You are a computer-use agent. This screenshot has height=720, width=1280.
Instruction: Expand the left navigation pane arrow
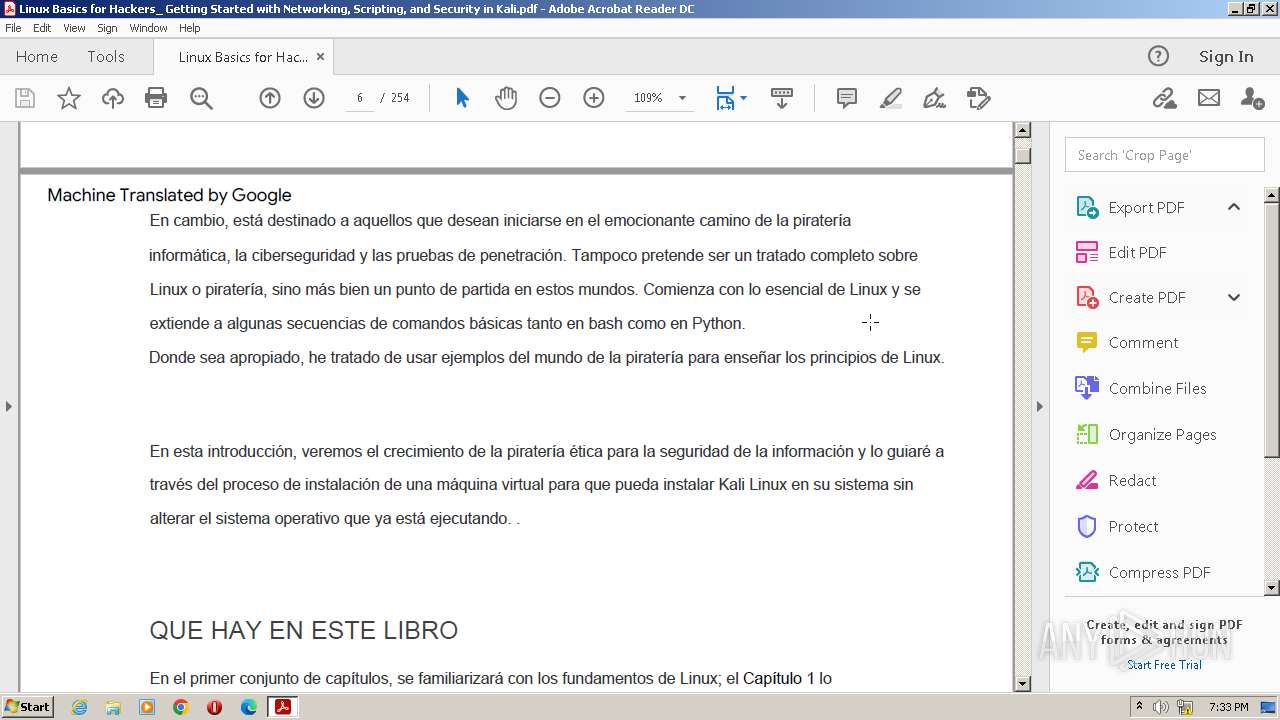coord(8,406)
